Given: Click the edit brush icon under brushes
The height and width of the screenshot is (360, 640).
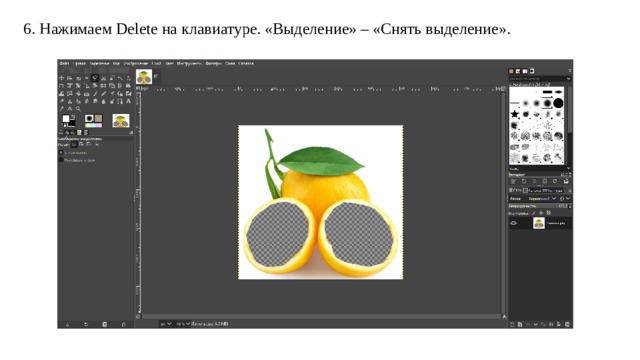Looking at the screenshot, I should 513,181.
